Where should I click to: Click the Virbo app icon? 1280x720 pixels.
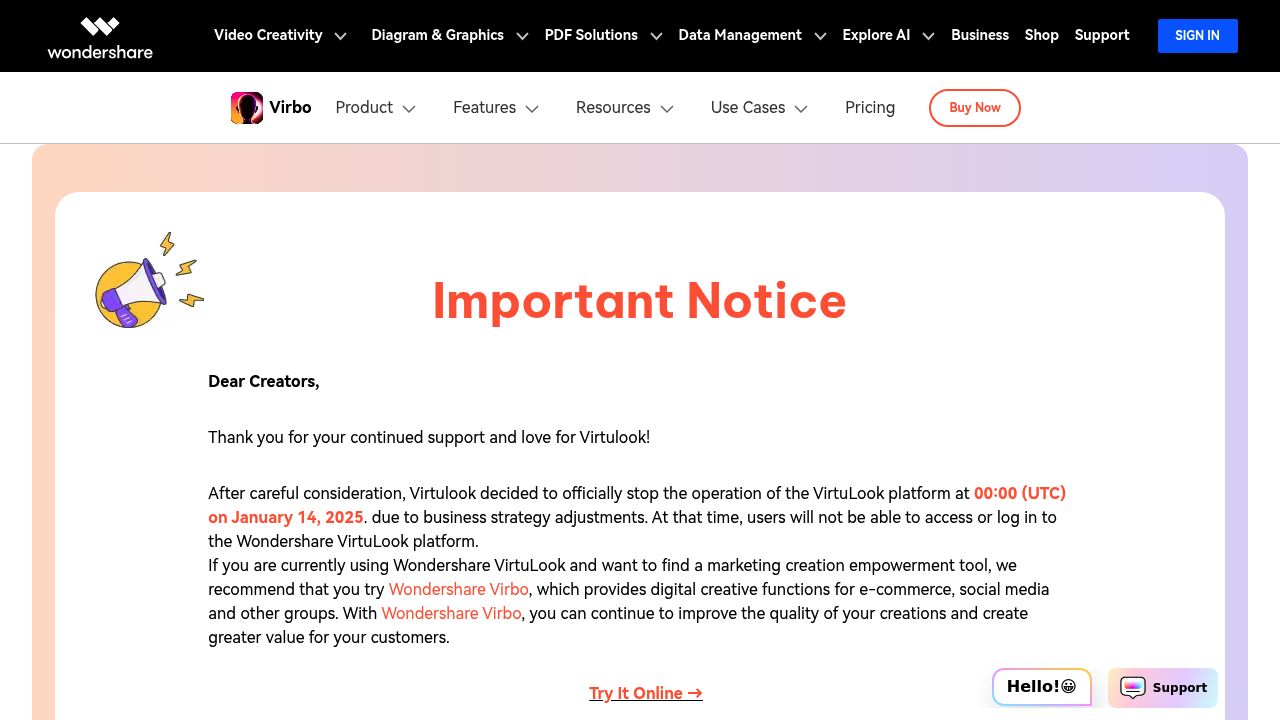coord(247,108)
